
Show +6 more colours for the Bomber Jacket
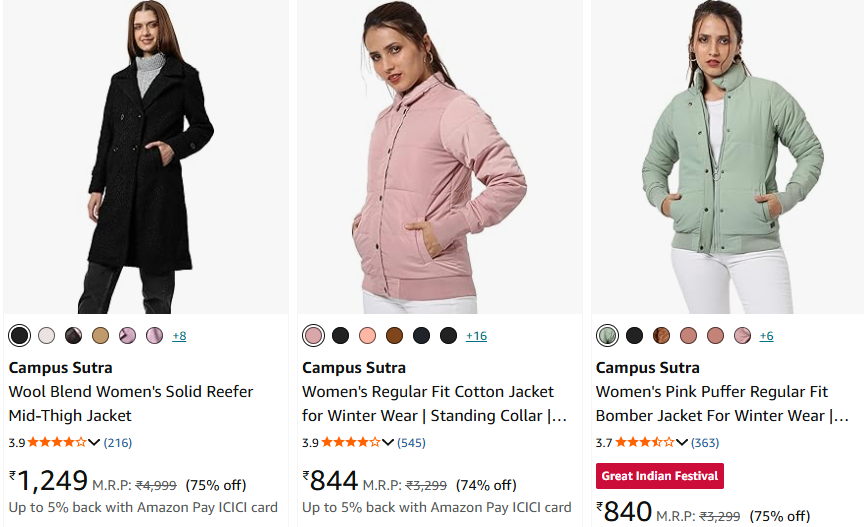pos(766,336)
